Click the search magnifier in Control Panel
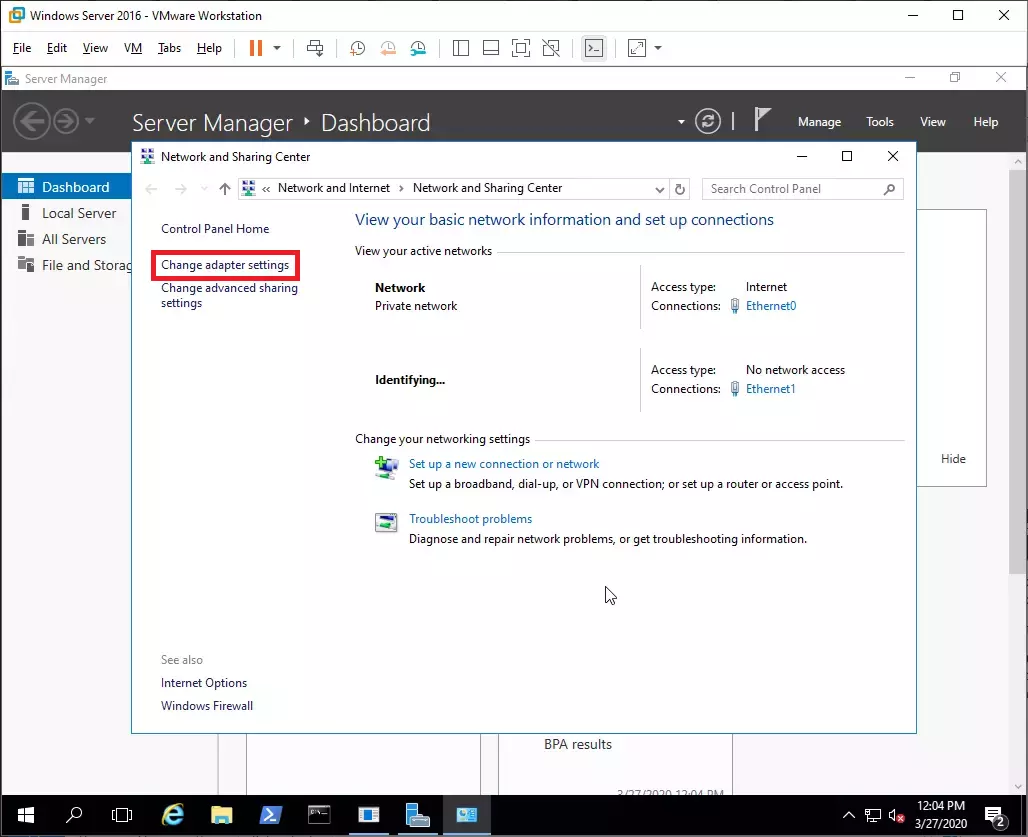 [889, 189]
